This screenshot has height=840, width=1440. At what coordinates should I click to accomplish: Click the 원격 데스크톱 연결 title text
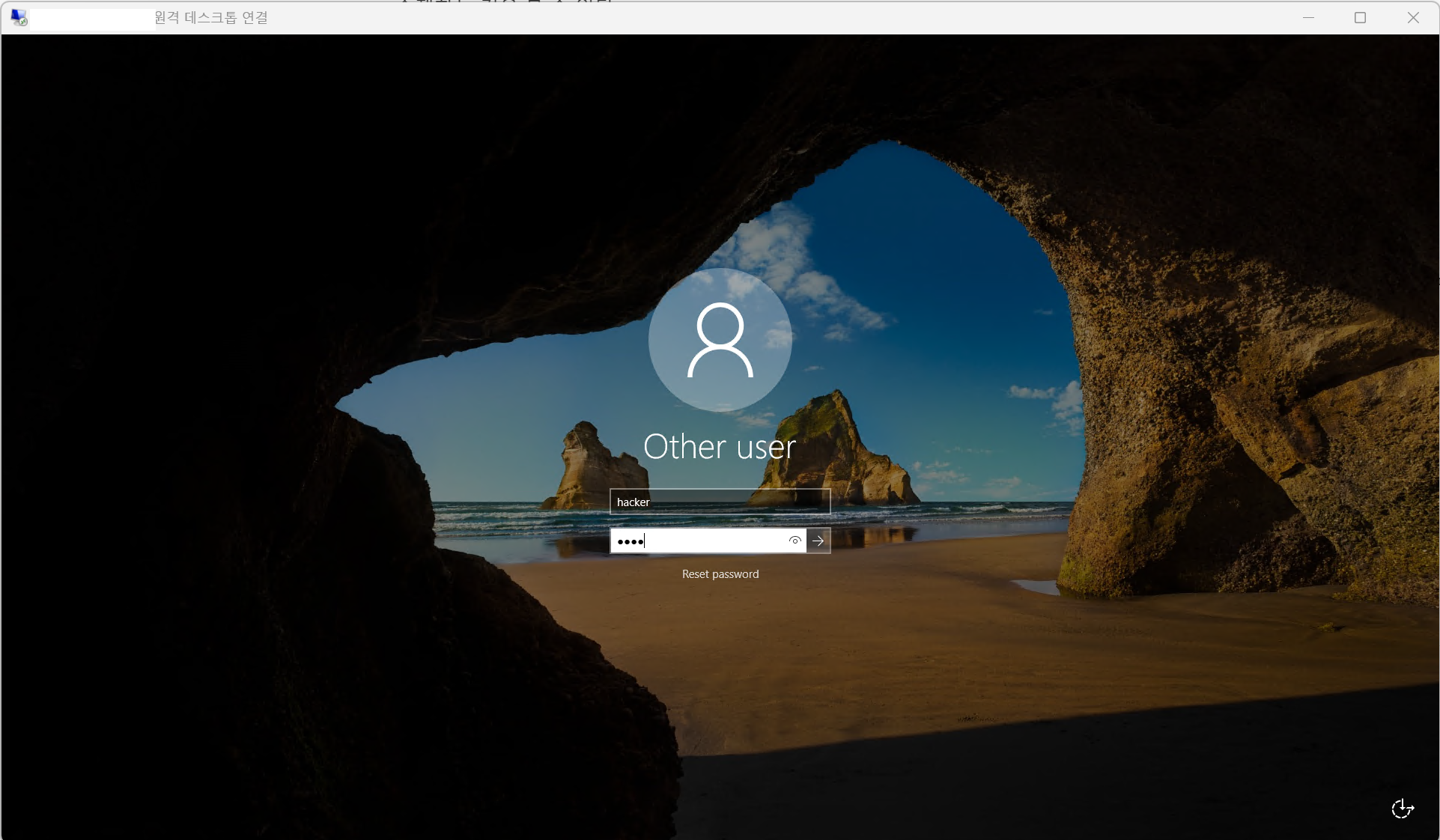pos(211,17)
